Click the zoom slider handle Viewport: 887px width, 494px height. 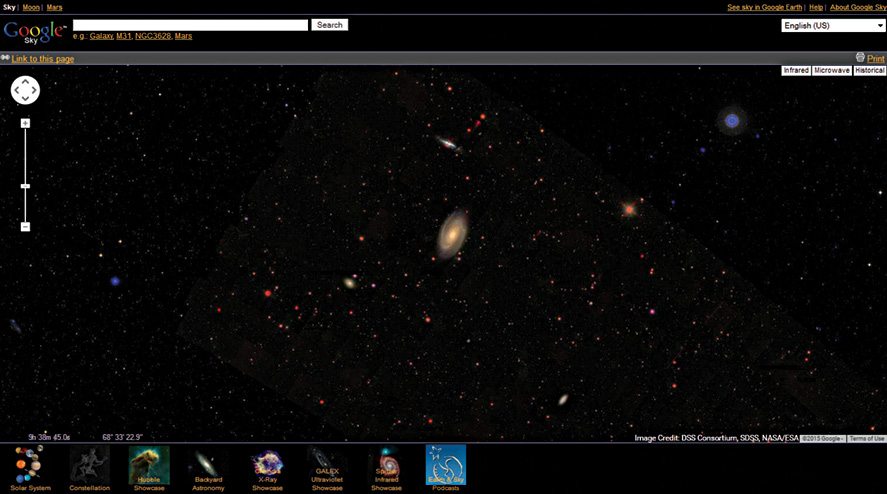pos(25,186)
